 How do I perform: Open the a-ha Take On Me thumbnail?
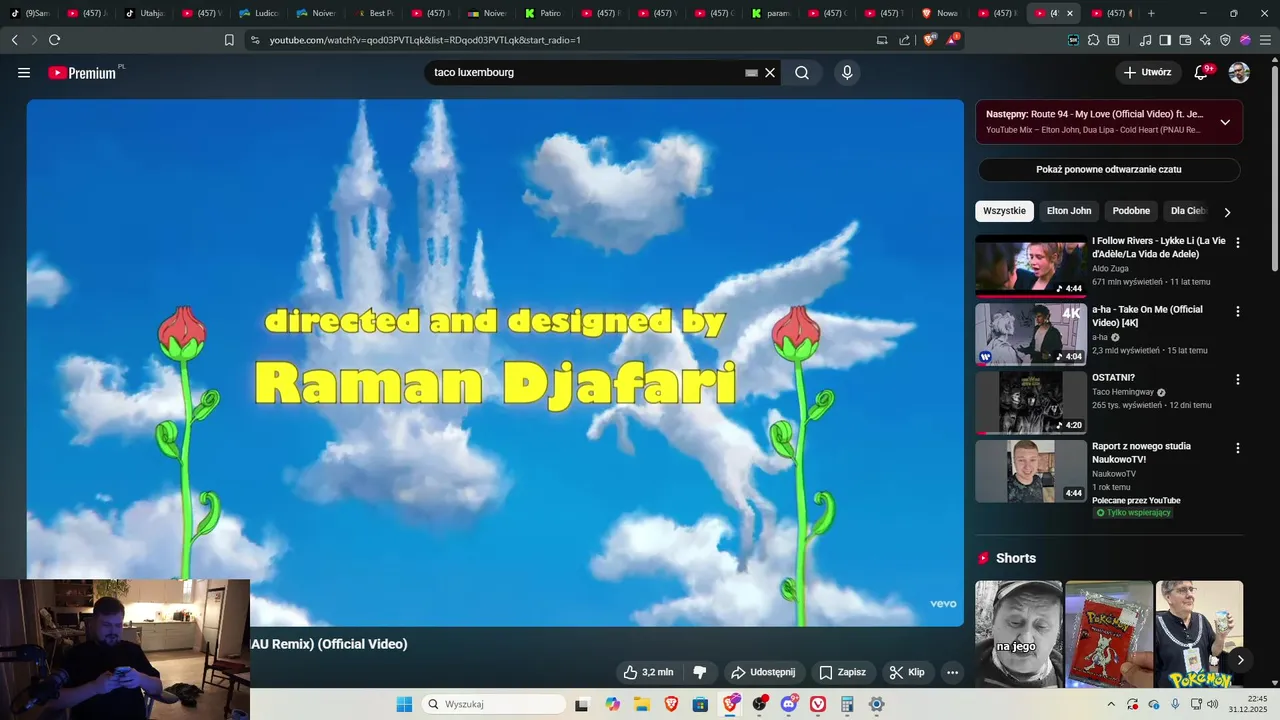point(1031,334)
